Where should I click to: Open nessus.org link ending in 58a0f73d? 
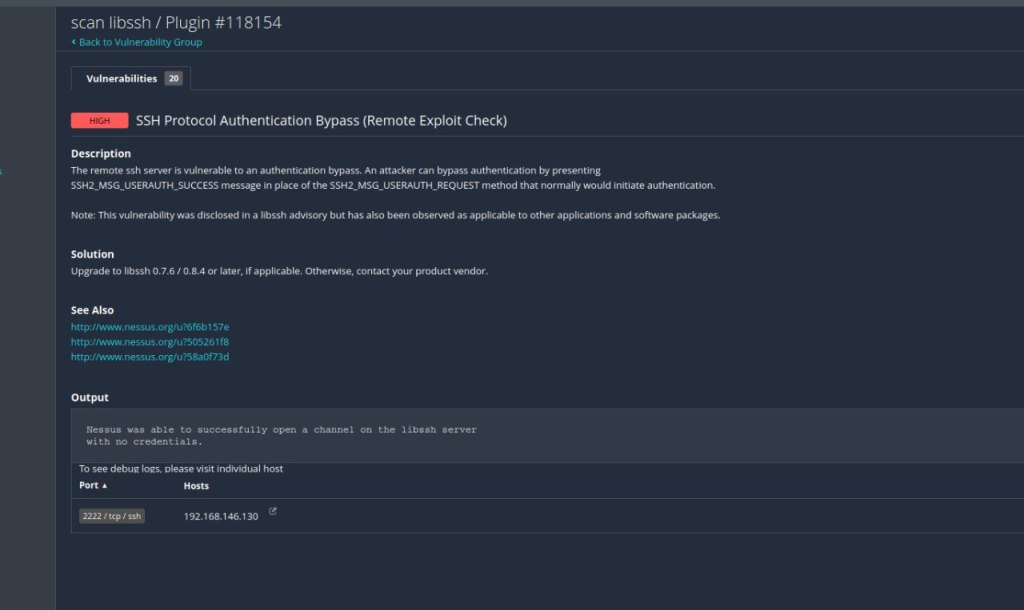click(150, 357)
